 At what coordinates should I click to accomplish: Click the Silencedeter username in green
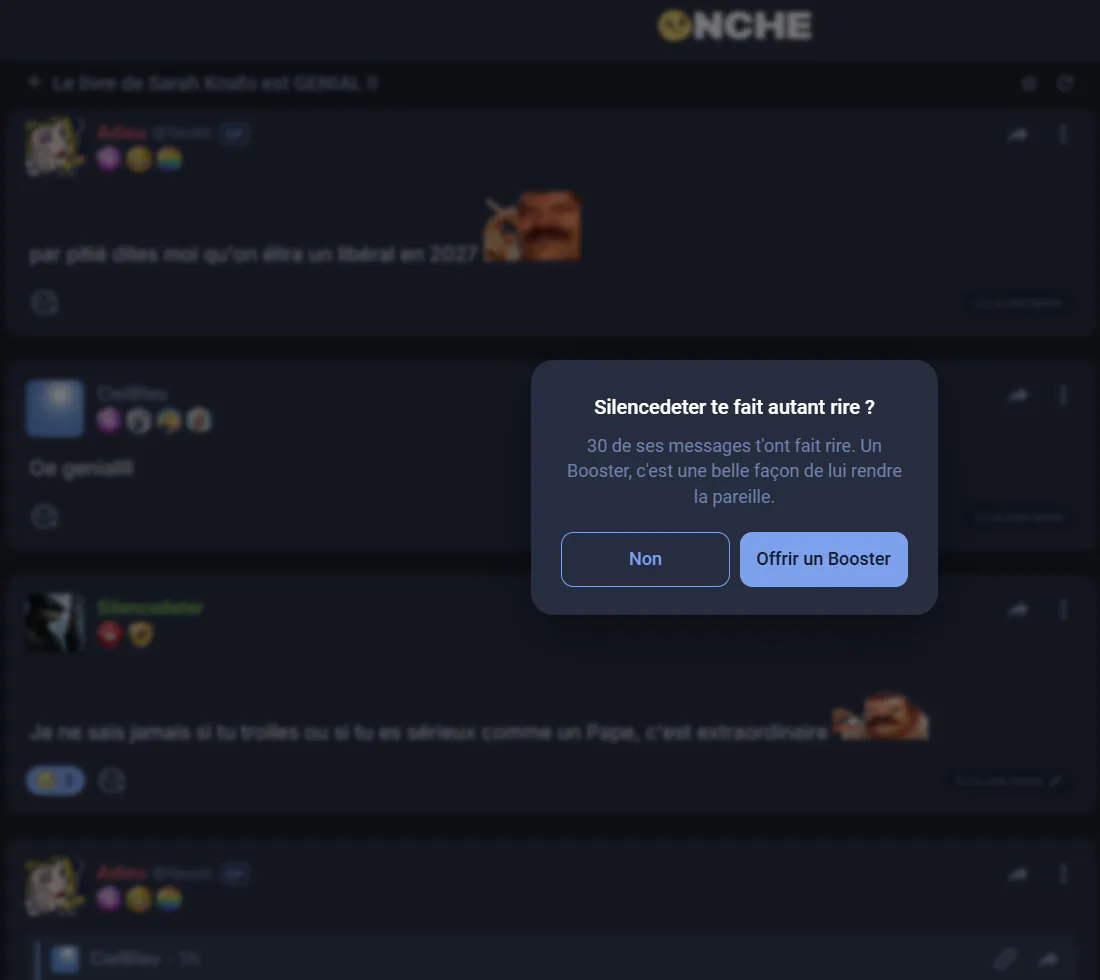pos(149,608)
